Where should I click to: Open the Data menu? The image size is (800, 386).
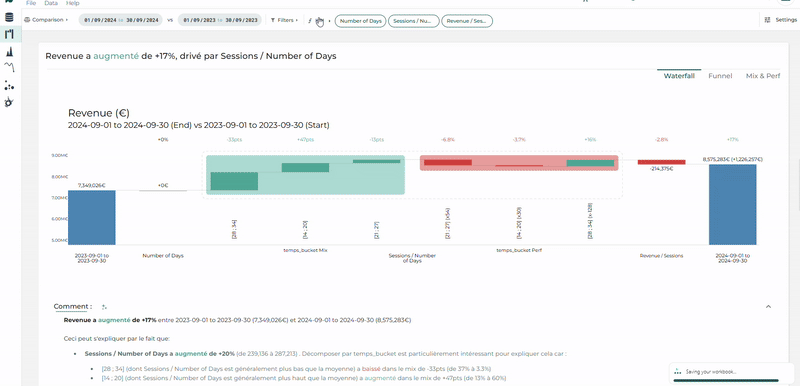point(51,3)
